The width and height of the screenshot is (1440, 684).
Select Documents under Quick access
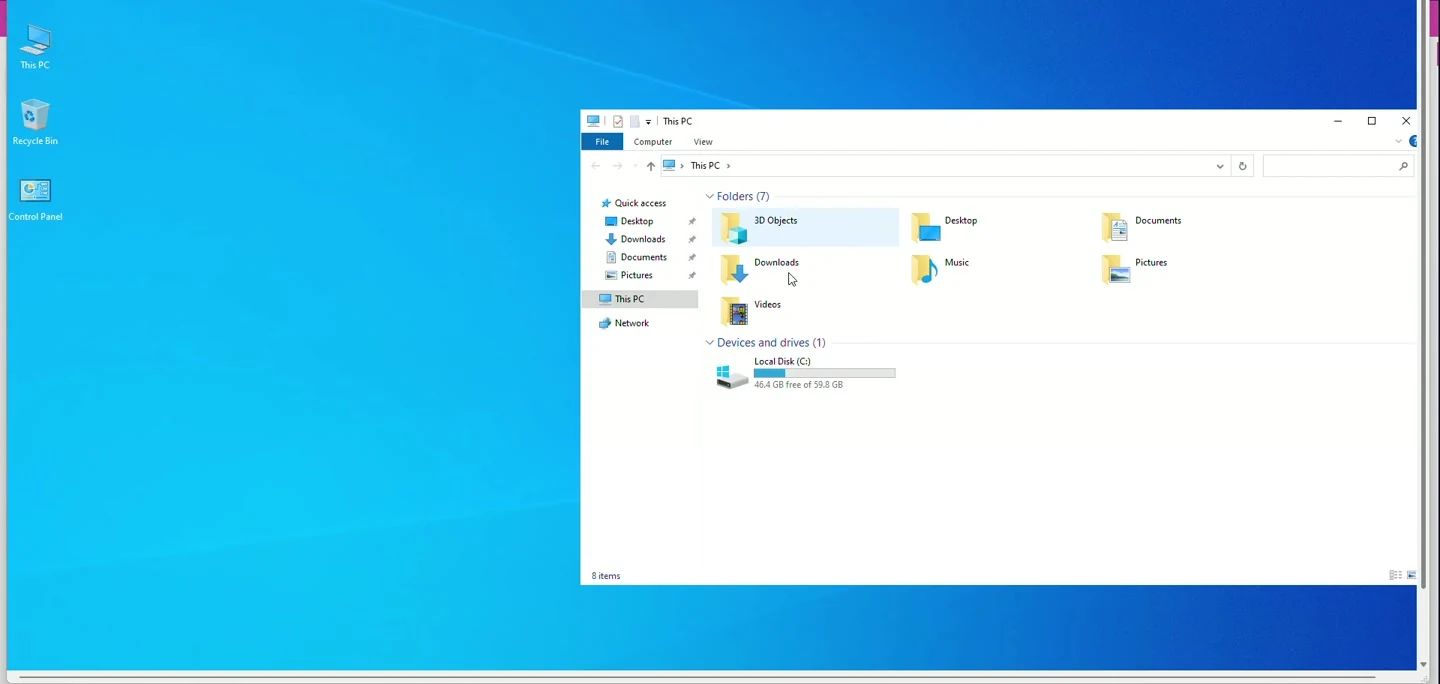[643, 257]
